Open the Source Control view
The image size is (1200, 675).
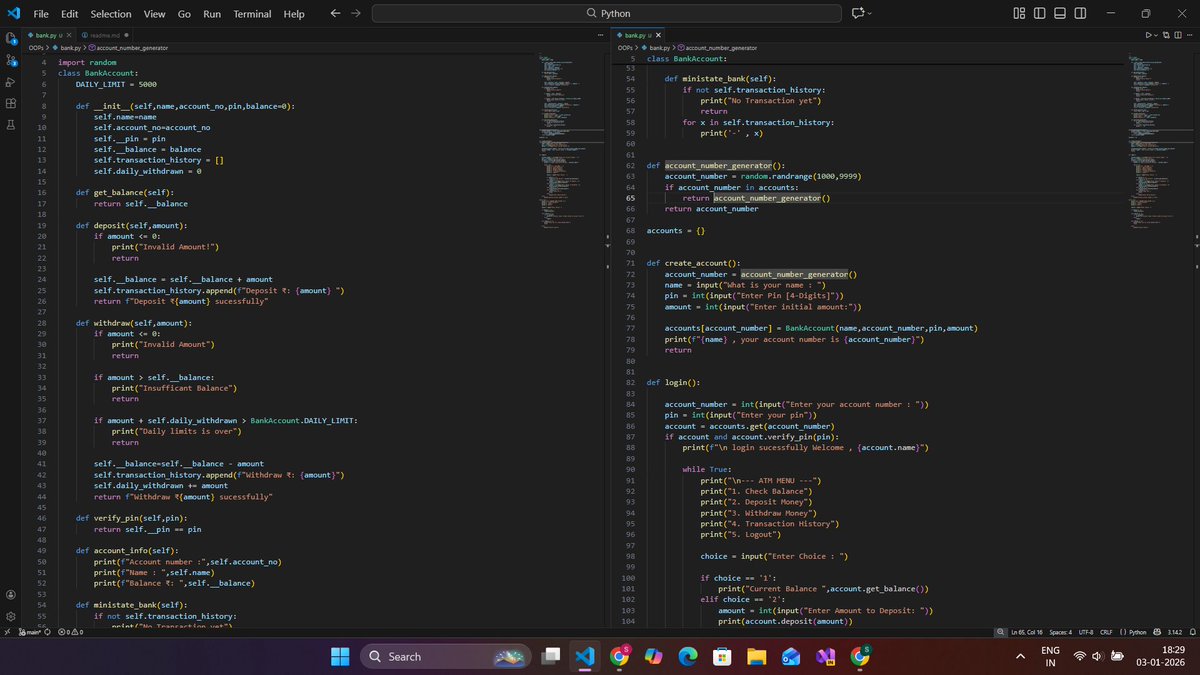coord(10,59)
